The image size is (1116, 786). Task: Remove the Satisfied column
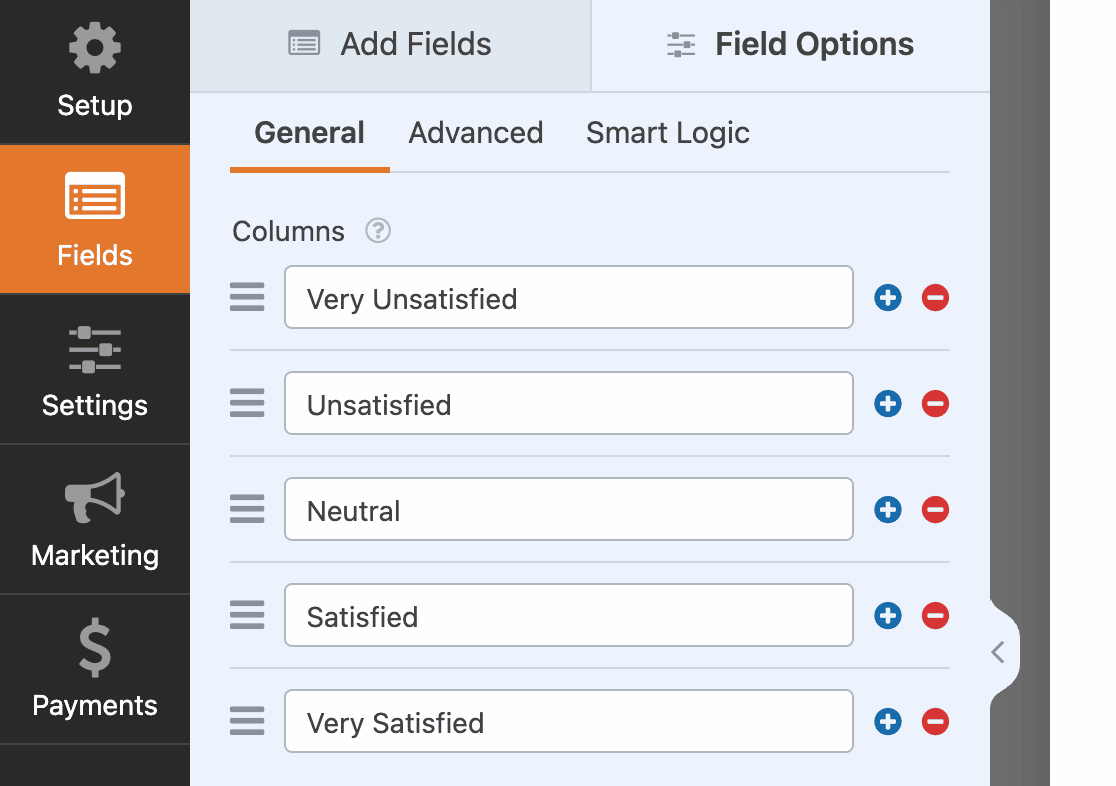pyautogui.click(x=935, y=616)
